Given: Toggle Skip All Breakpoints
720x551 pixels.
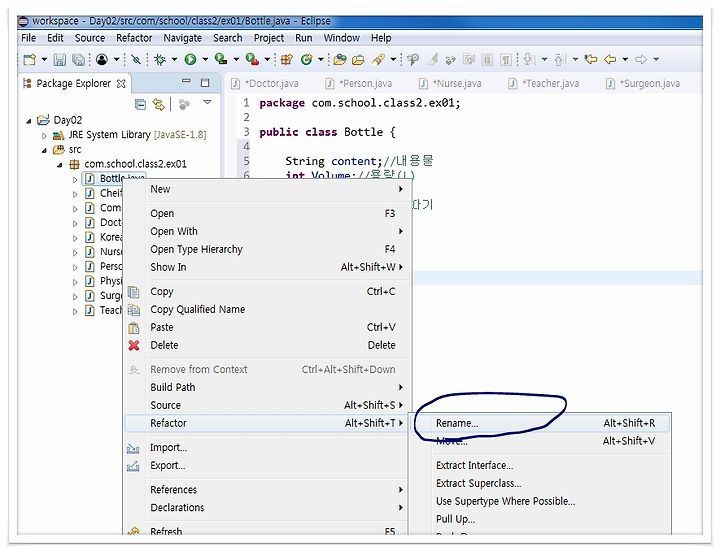Looking at the screenshot, I should 136,59.
